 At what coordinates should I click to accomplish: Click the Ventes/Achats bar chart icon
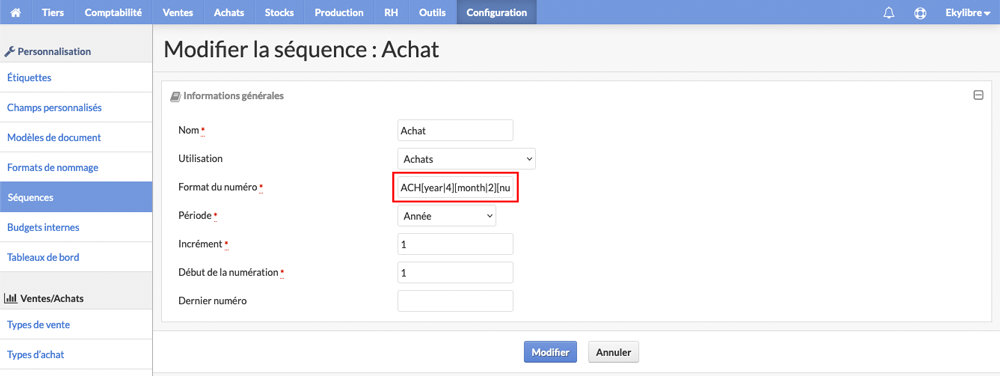pyautogui.click(x=10, y=298)
